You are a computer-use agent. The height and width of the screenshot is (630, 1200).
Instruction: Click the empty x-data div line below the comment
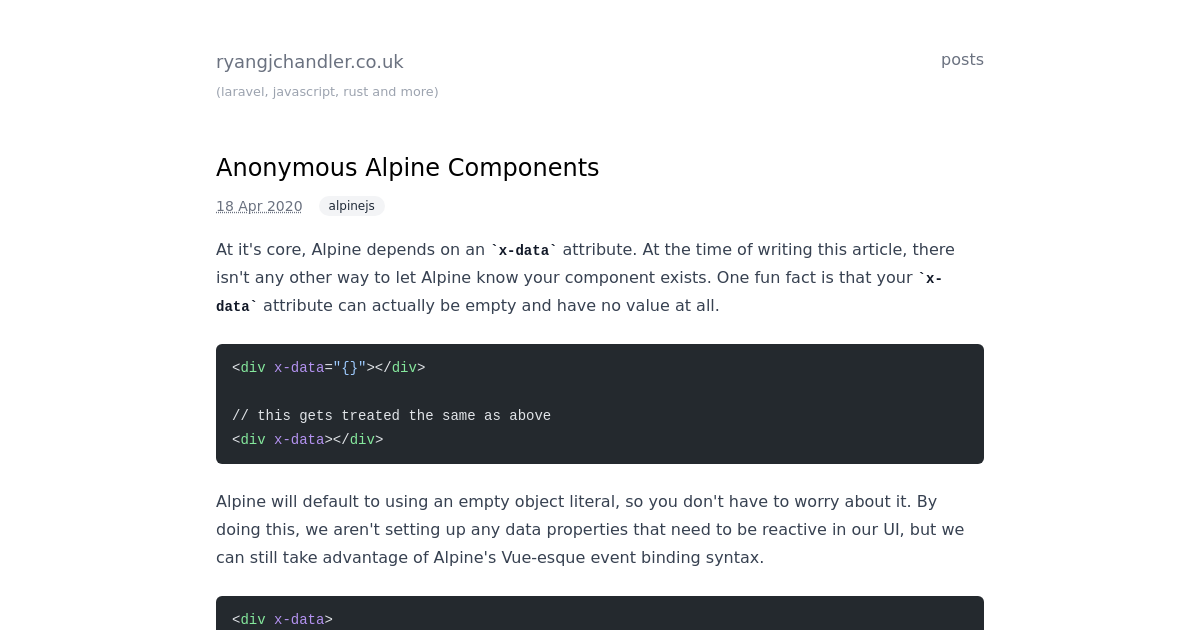click(x=307, y=440)
